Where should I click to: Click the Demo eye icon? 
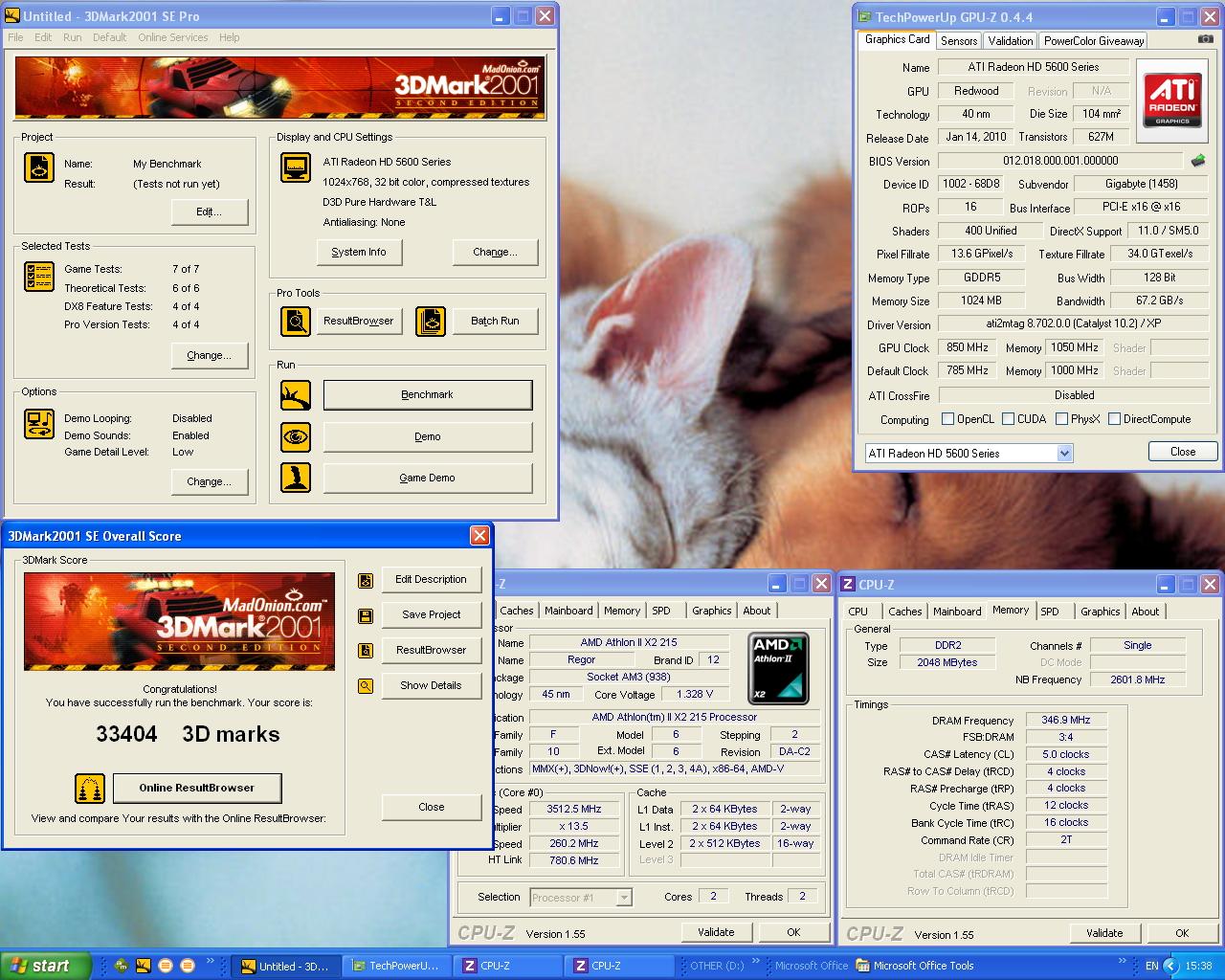tap(296, 436)
